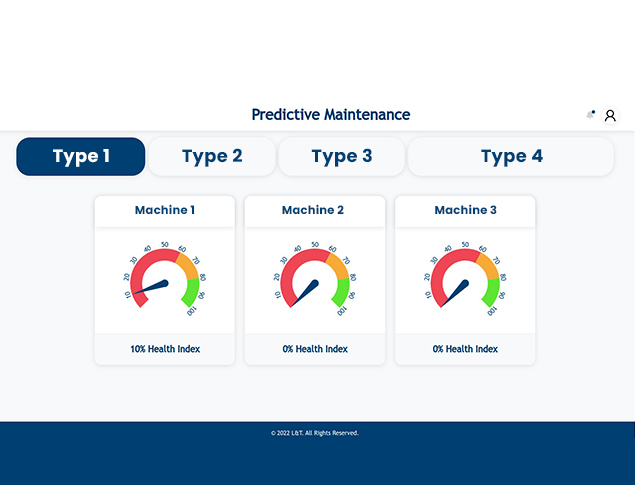Click the Machine 1 card title

coord(165,210)
